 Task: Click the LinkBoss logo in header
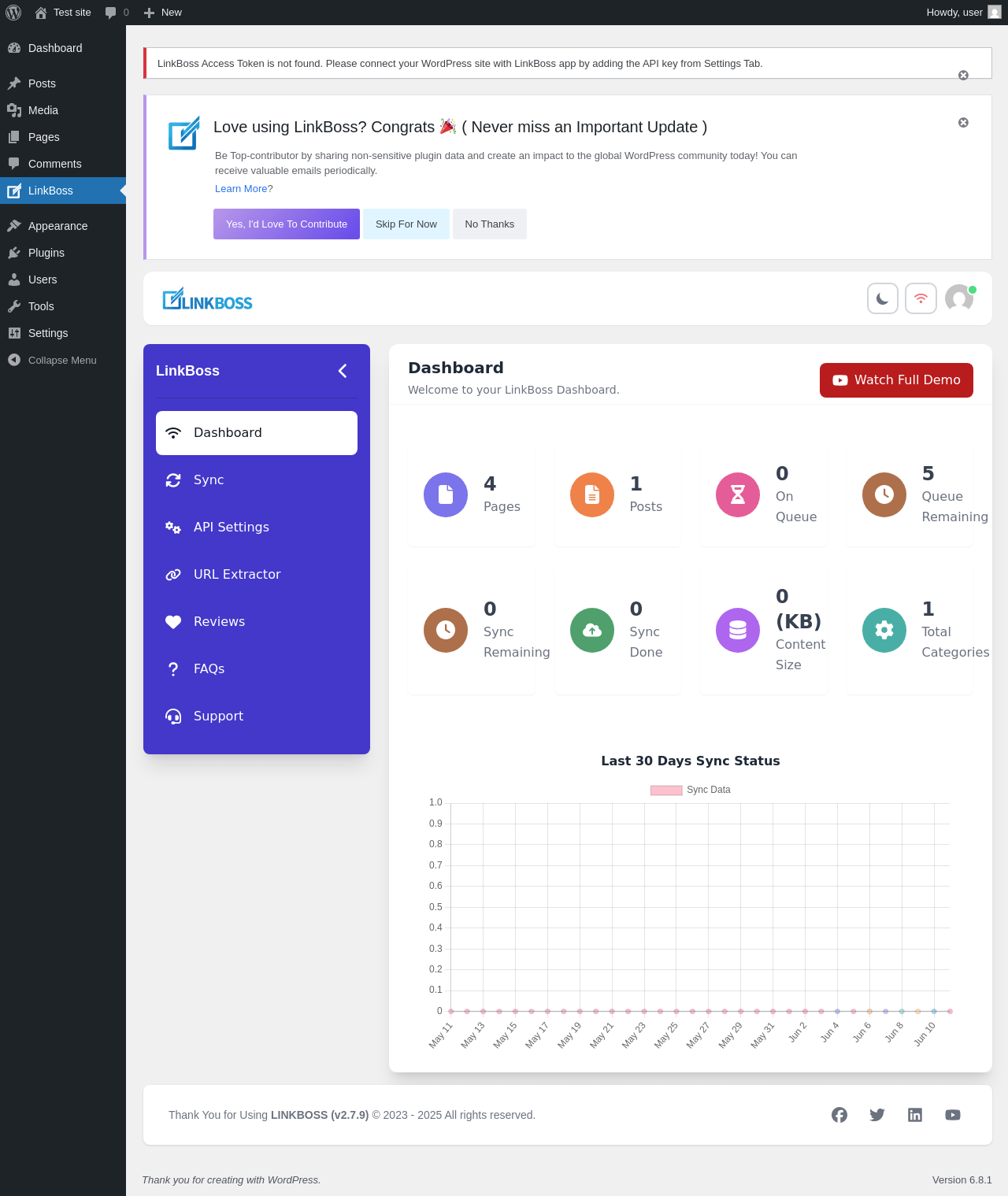click(x=207, y=299)
